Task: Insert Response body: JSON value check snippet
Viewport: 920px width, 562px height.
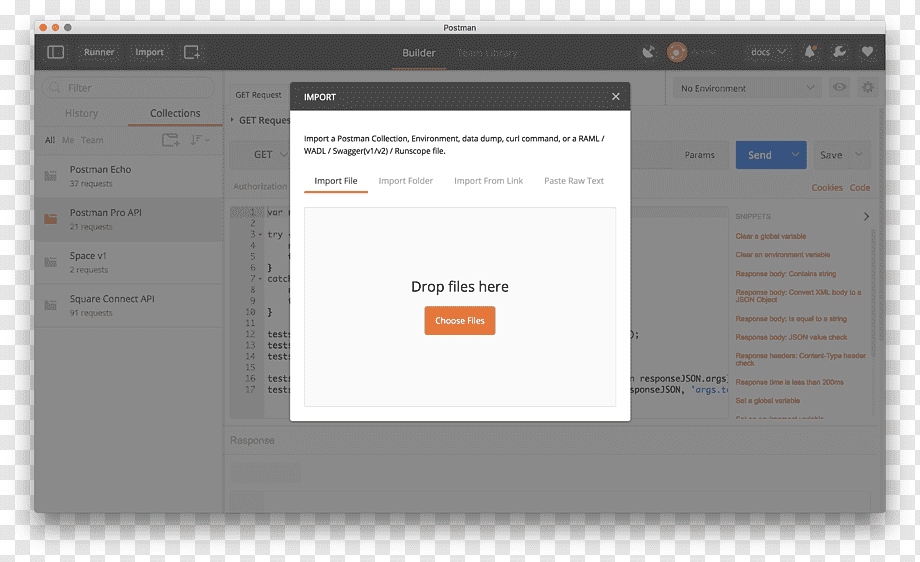Action: (x=791, y=337)
